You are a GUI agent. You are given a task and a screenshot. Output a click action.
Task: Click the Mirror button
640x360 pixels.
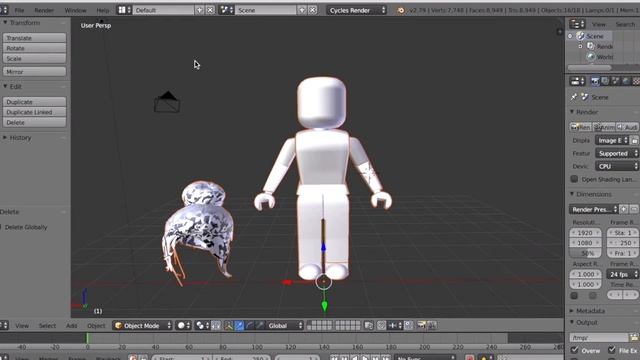(34, 72)
